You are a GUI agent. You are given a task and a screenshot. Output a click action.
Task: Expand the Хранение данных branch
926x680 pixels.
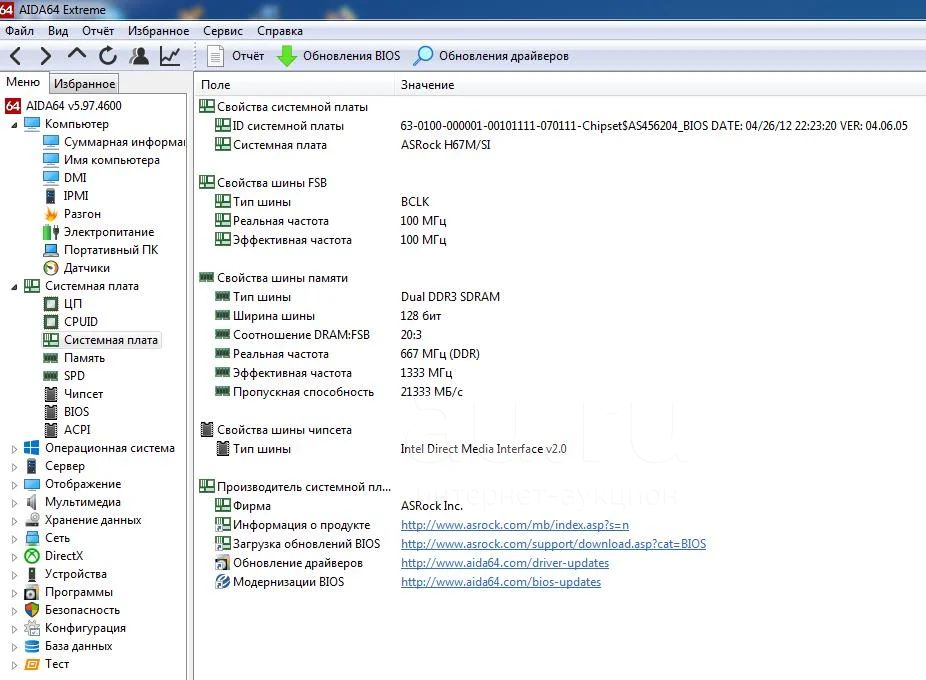14,521
